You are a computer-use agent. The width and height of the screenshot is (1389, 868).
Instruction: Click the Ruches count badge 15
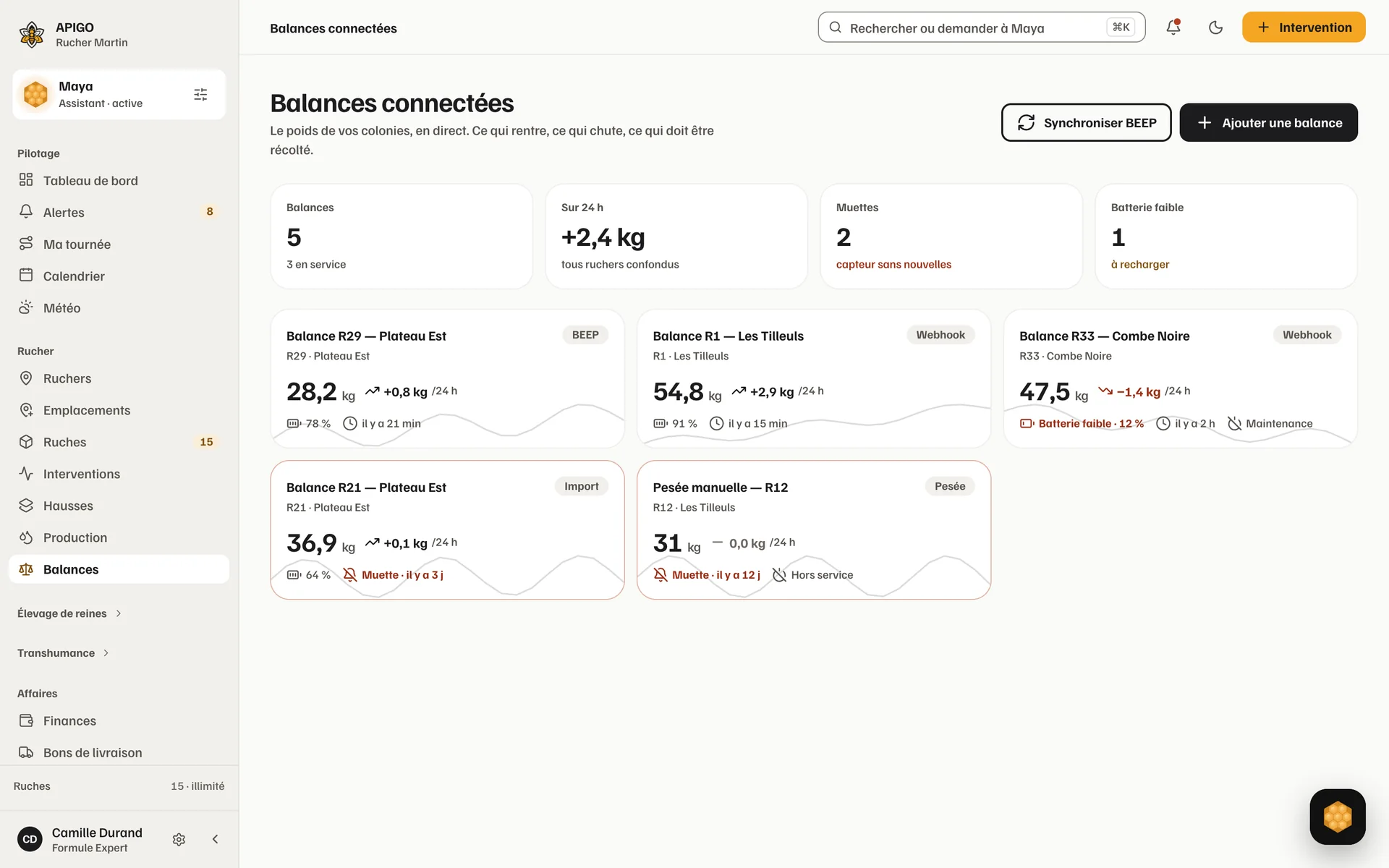pyautogui.click(x=206, y=442)
